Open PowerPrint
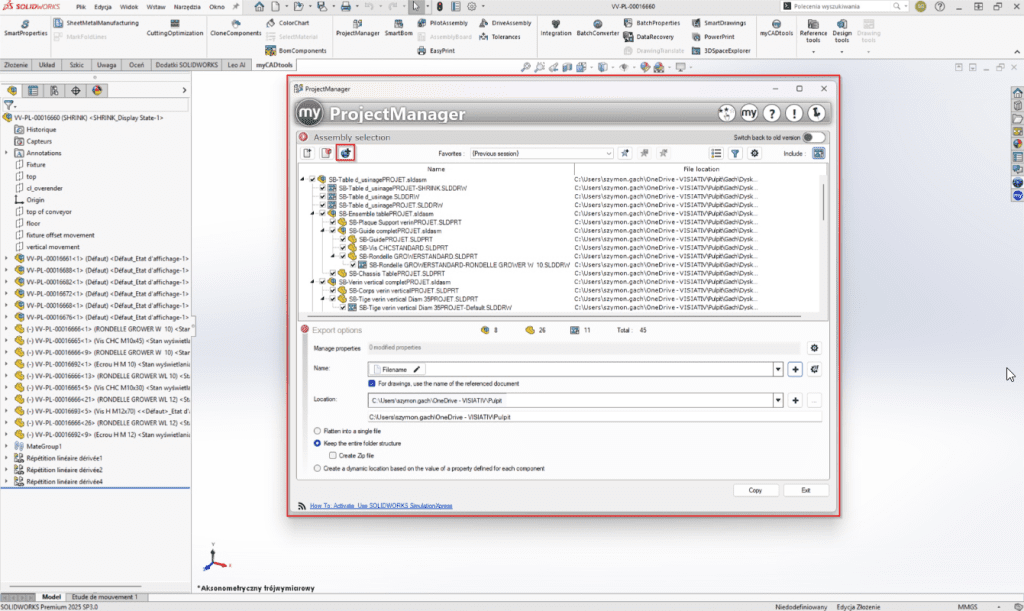The width and height of the screenshot is (1024, 611). point(712,37)
